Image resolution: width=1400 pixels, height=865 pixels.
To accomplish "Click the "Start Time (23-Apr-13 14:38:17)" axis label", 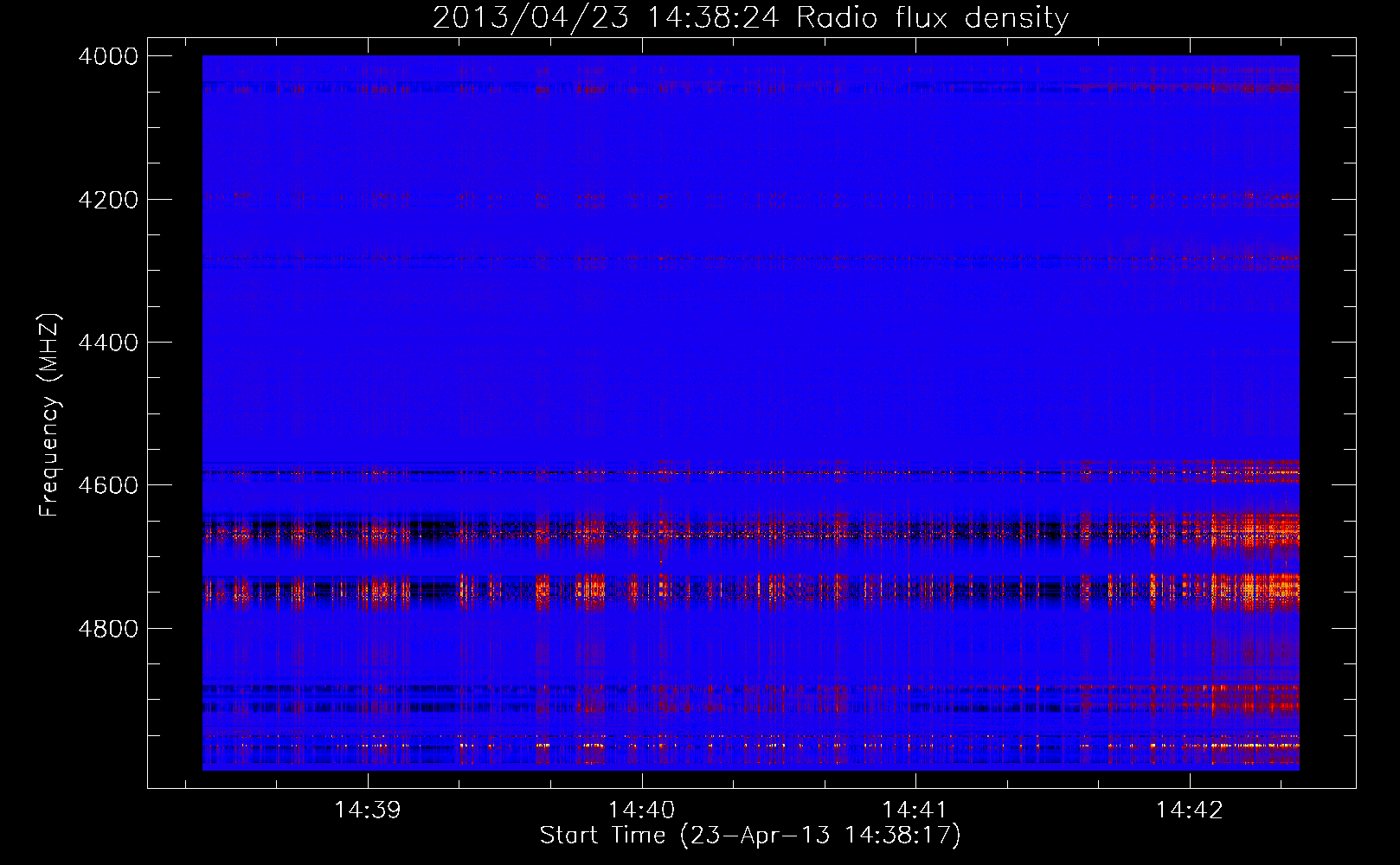I will (750, 836).
